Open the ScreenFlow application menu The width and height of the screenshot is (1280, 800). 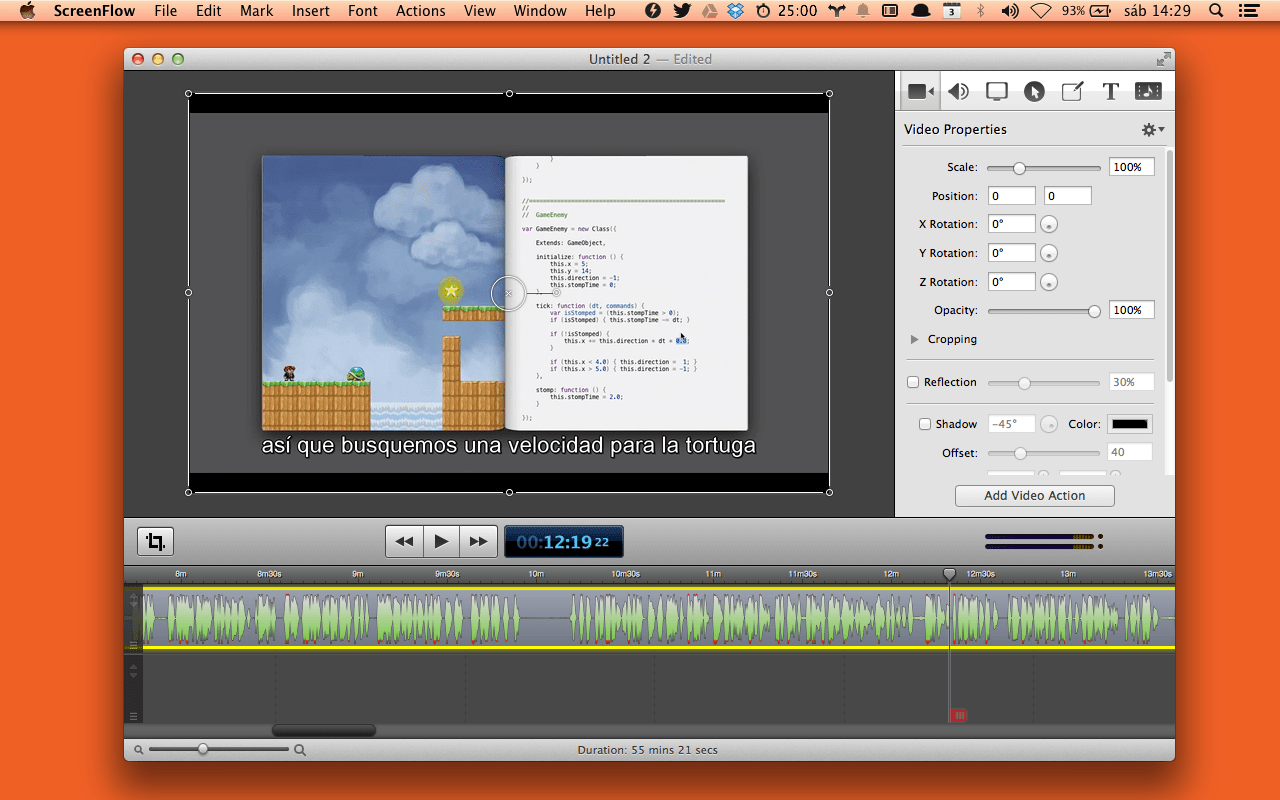[x=95, y=11]
